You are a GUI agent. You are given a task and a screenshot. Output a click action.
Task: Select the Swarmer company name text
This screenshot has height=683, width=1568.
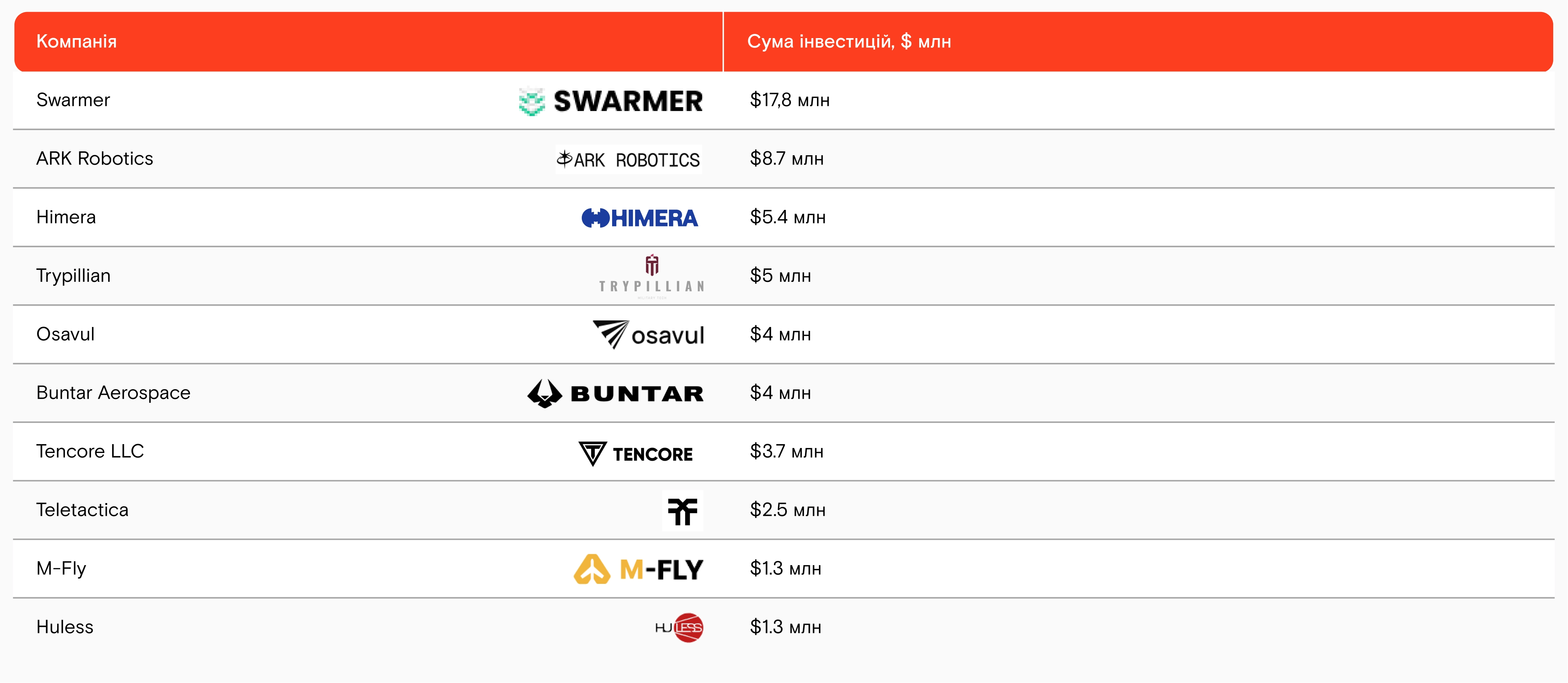click(73, 100)
